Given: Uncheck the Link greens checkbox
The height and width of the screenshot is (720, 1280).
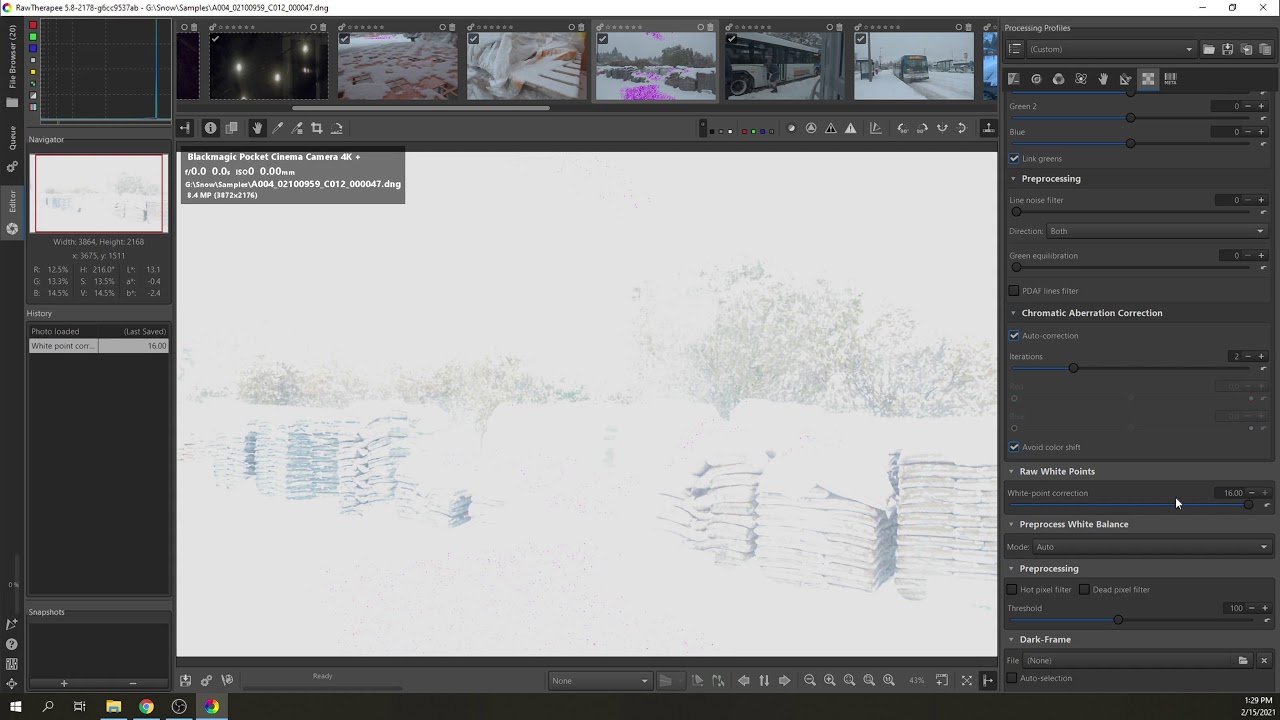Looking at the screenshot, I should coord(1014,158).
